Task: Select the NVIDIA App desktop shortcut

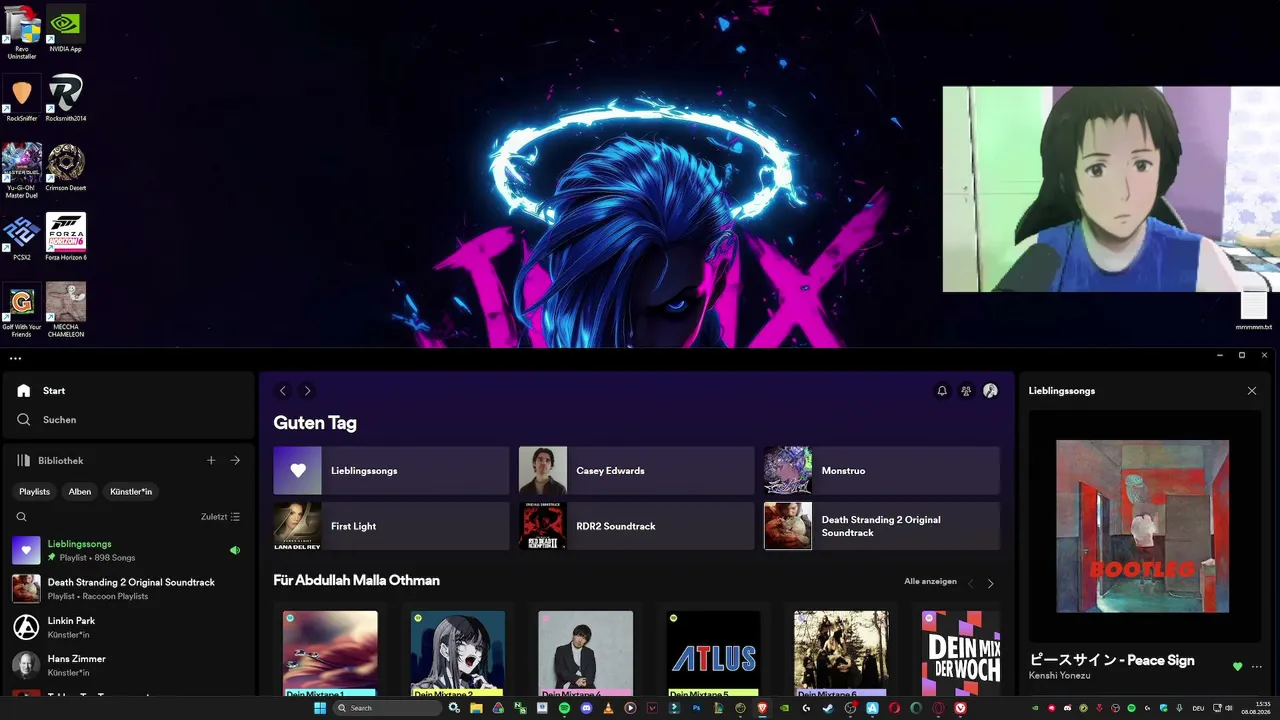Action: pos(66,28)
